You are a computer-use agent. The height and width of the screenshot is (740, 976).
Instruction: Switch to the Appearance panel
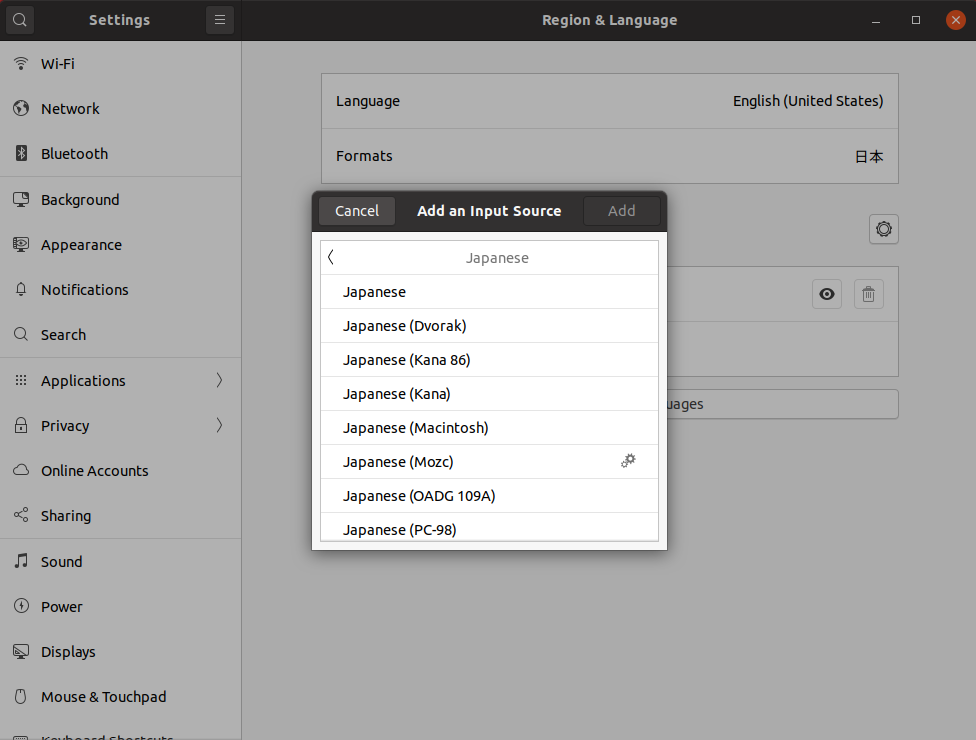(x=121, y=245)
